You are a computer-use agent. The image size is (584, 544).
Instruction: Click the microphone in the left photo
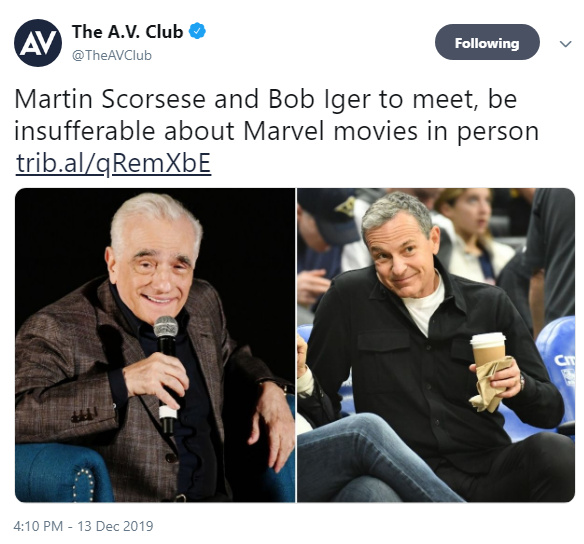(x=166, y=374)
